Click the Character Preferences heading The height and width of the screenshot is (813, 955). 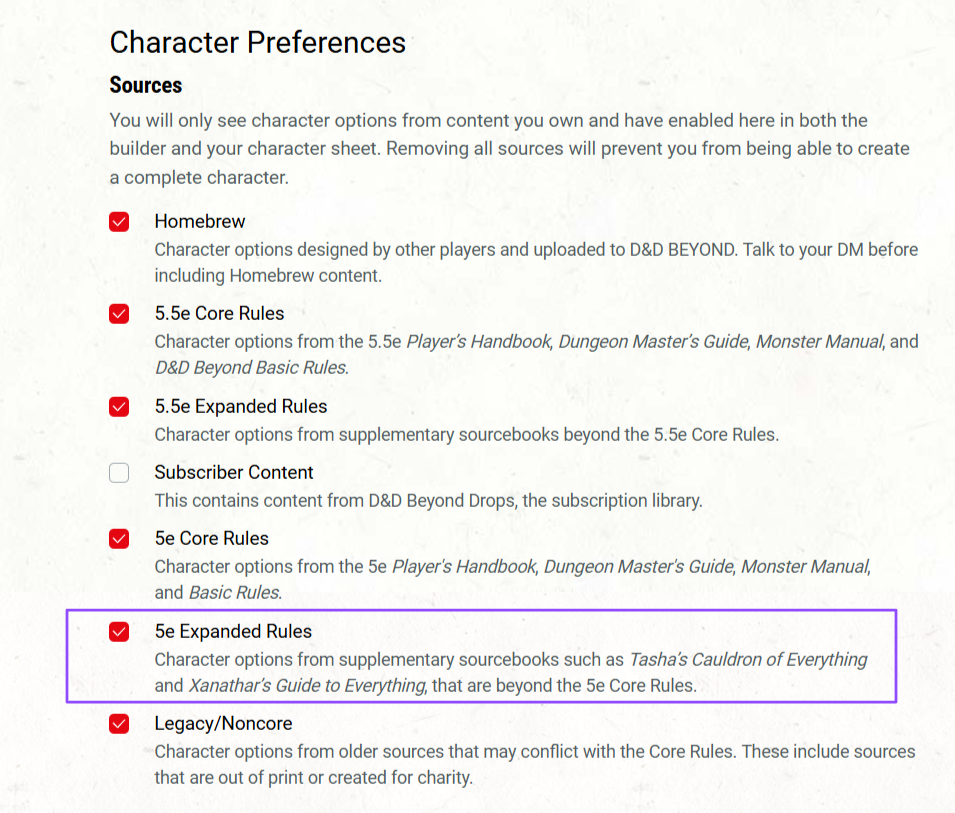coord(258,43)
